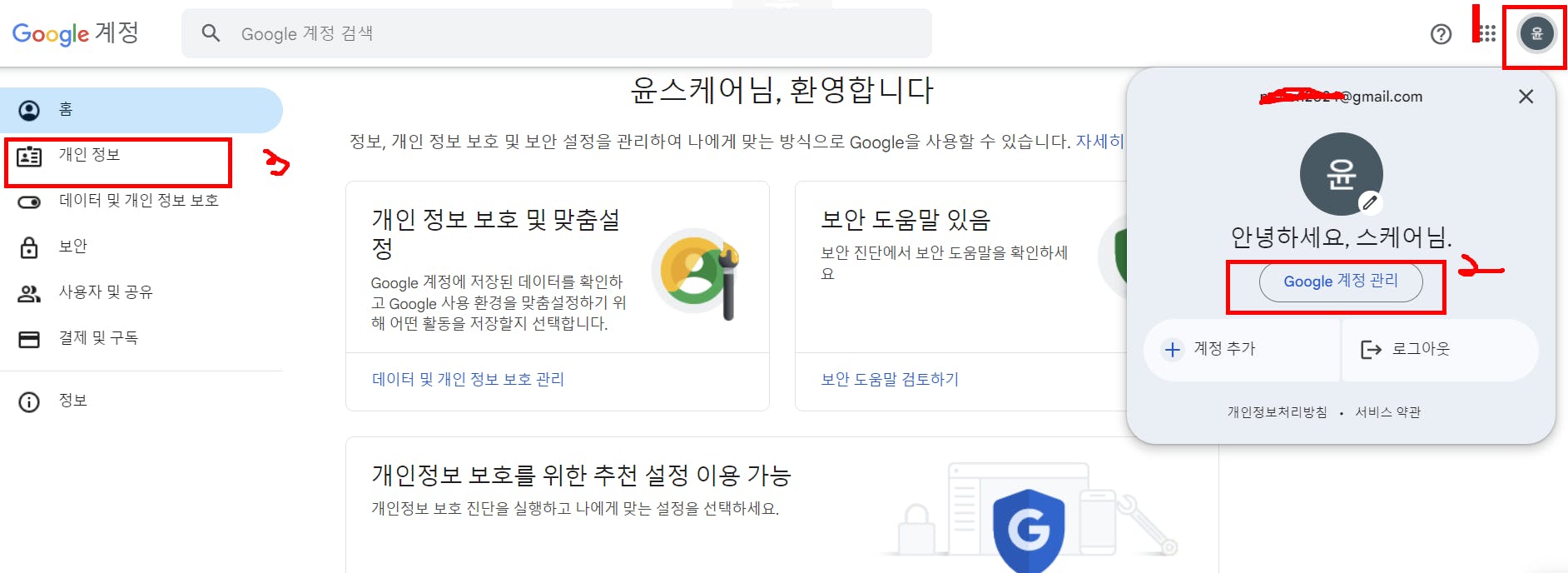
Task: Select 결제 및 구독 in the sidebar
Action: click(141, 339)
